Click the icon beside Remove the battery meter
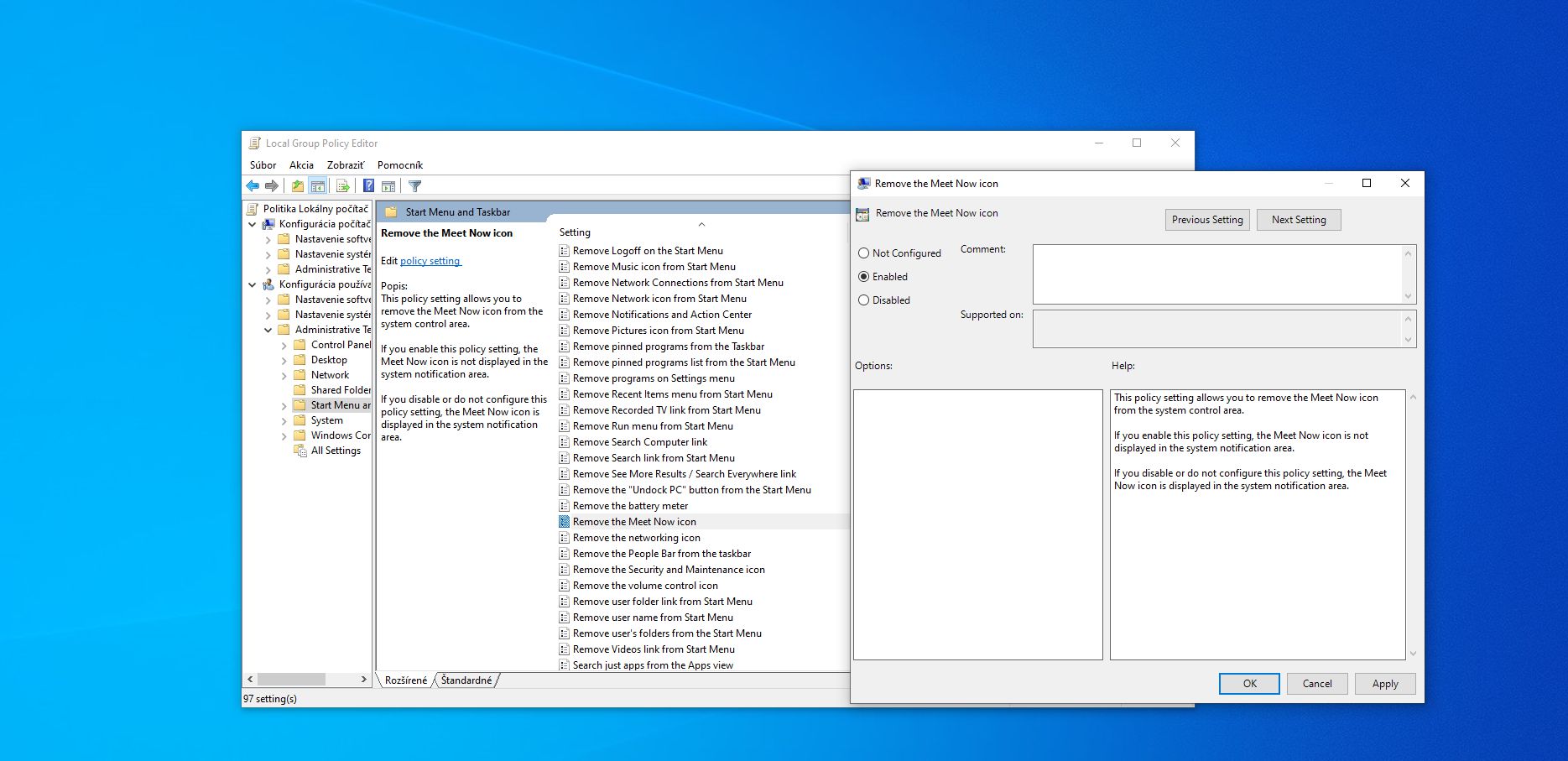 pyautogui.click(x=564, y=506)
